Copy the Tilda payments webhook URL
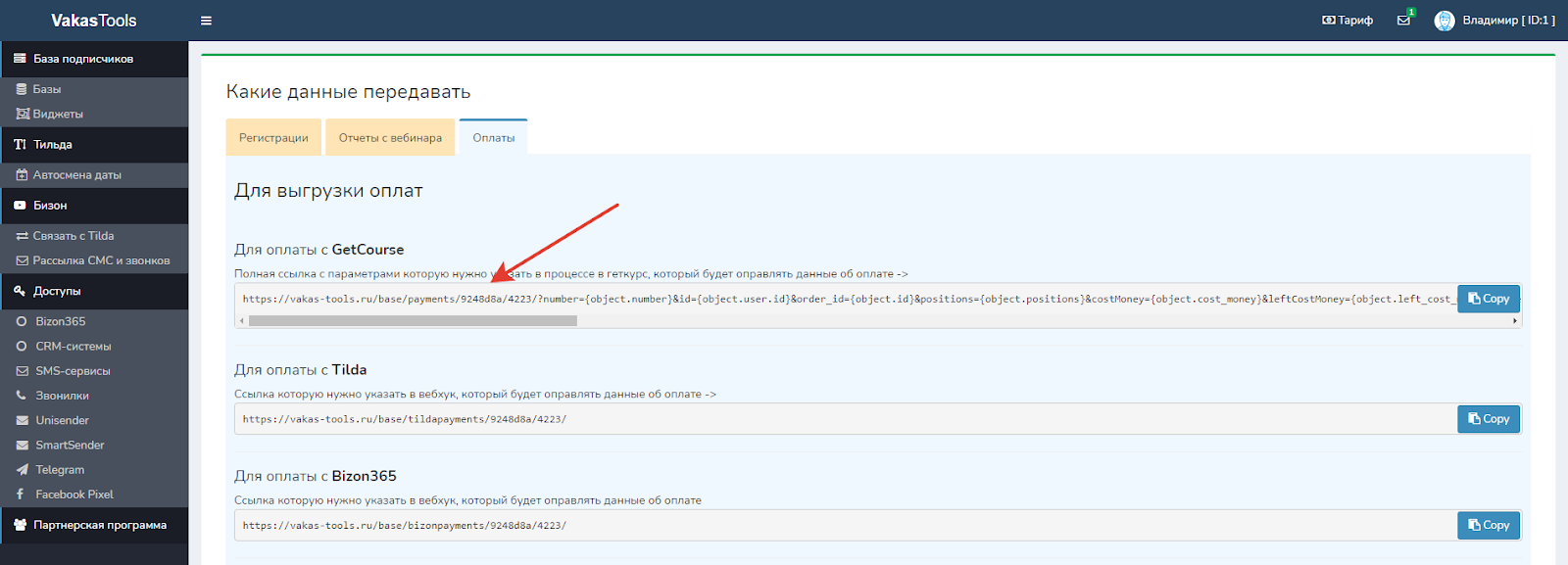 (x=1488, y=419)
